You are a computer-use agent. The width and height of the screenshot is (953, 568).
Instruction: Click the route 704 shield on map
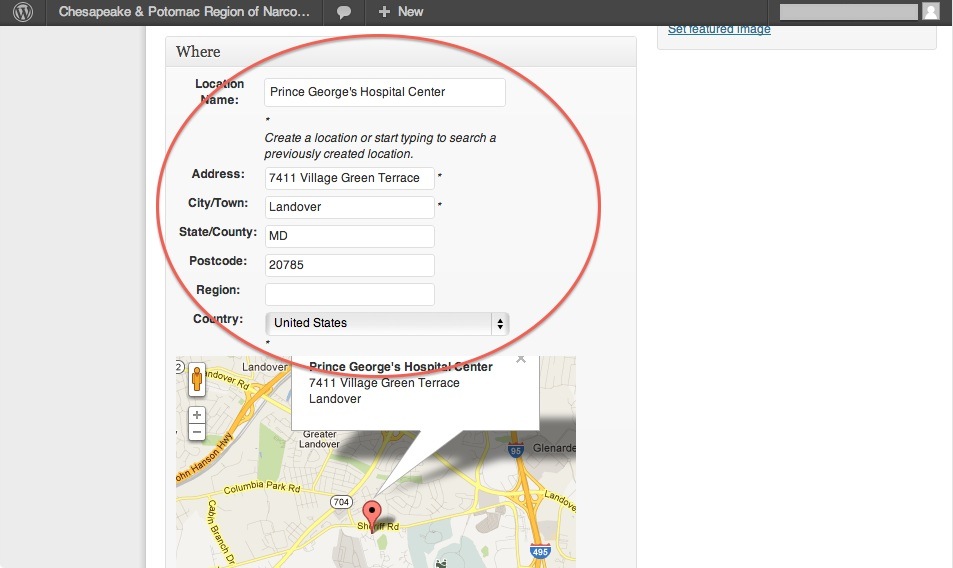(341, 502)
